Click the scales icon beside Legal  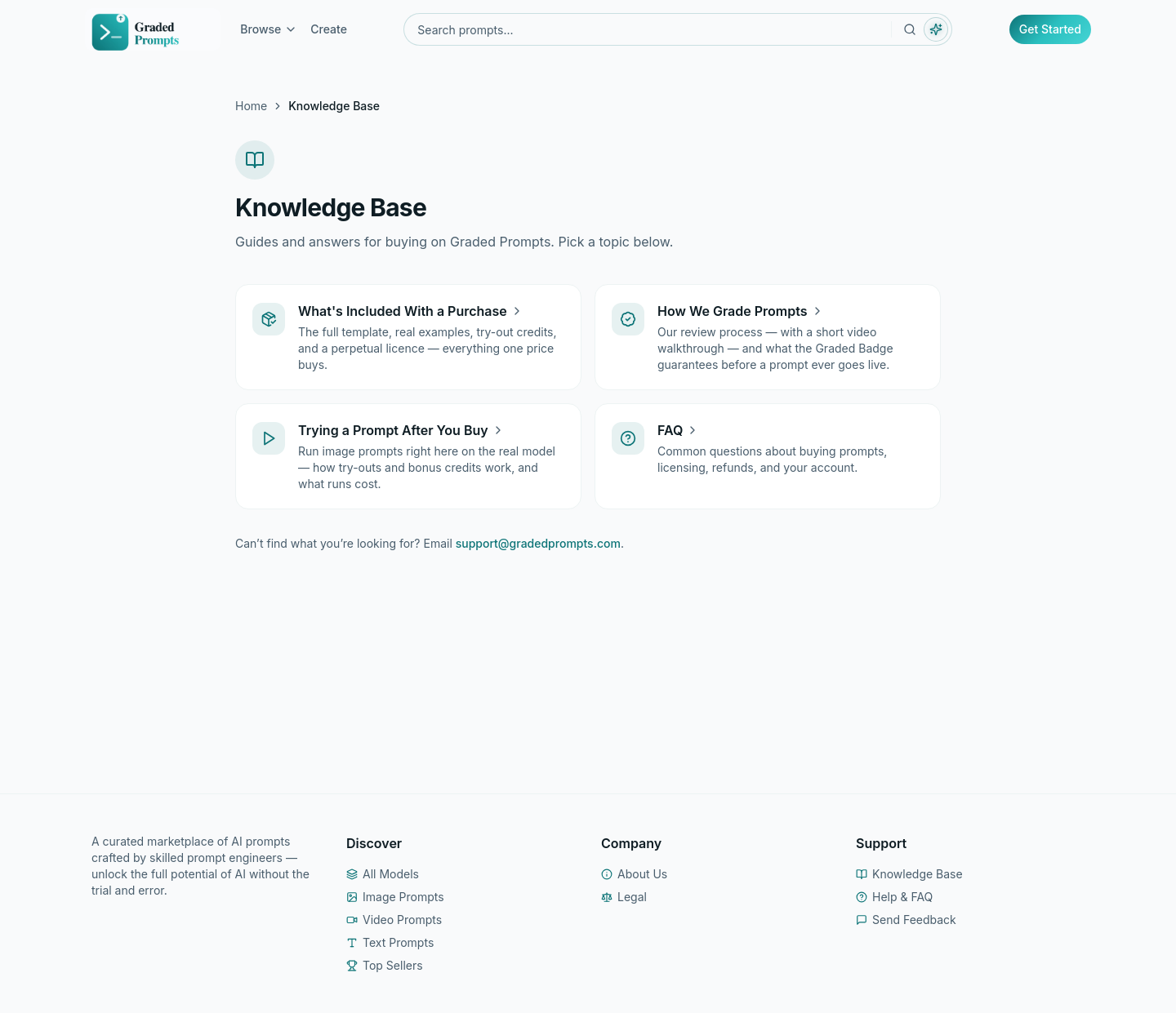click(607, 897)
